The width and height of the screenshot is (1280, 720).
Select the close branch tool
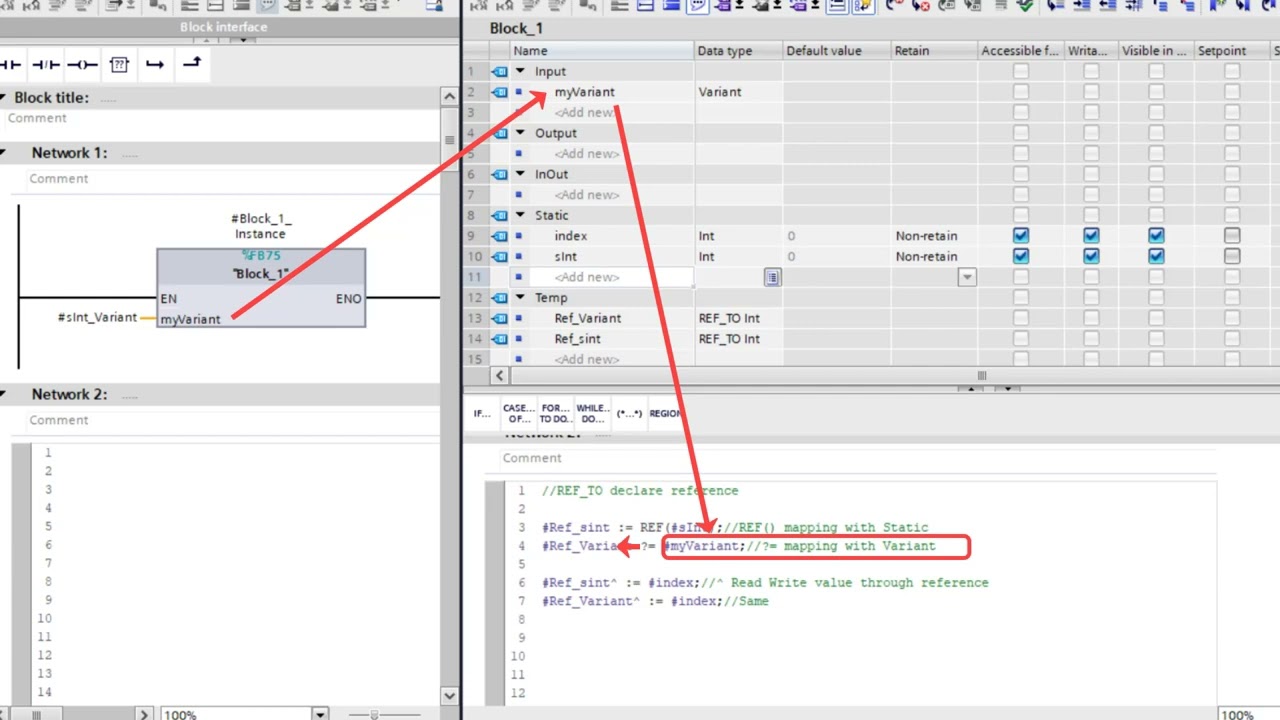pos(191,64)
